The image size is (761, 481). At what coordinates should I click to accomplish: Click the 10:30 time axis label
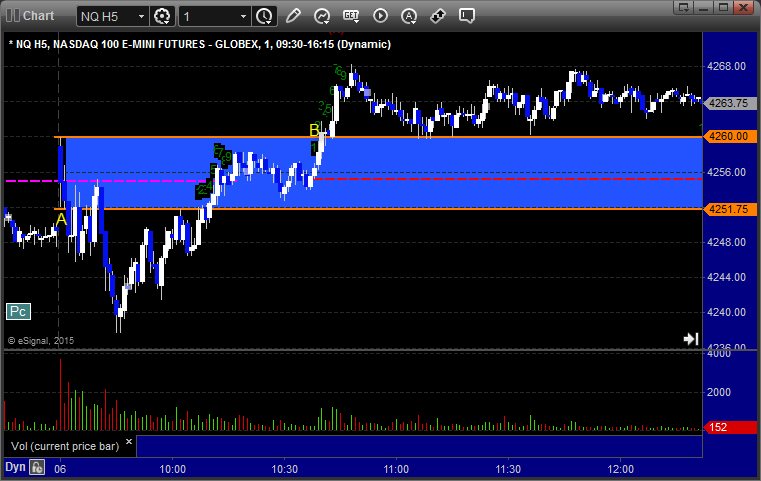pos(284,469)
